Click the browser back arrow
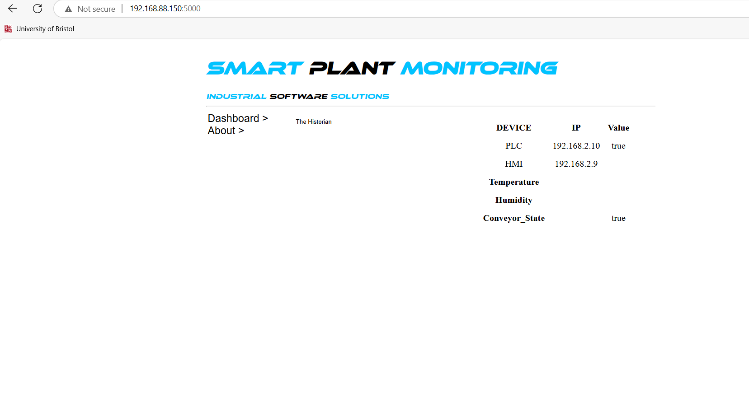This screenshot has width=749, height=398. point(12,9)
